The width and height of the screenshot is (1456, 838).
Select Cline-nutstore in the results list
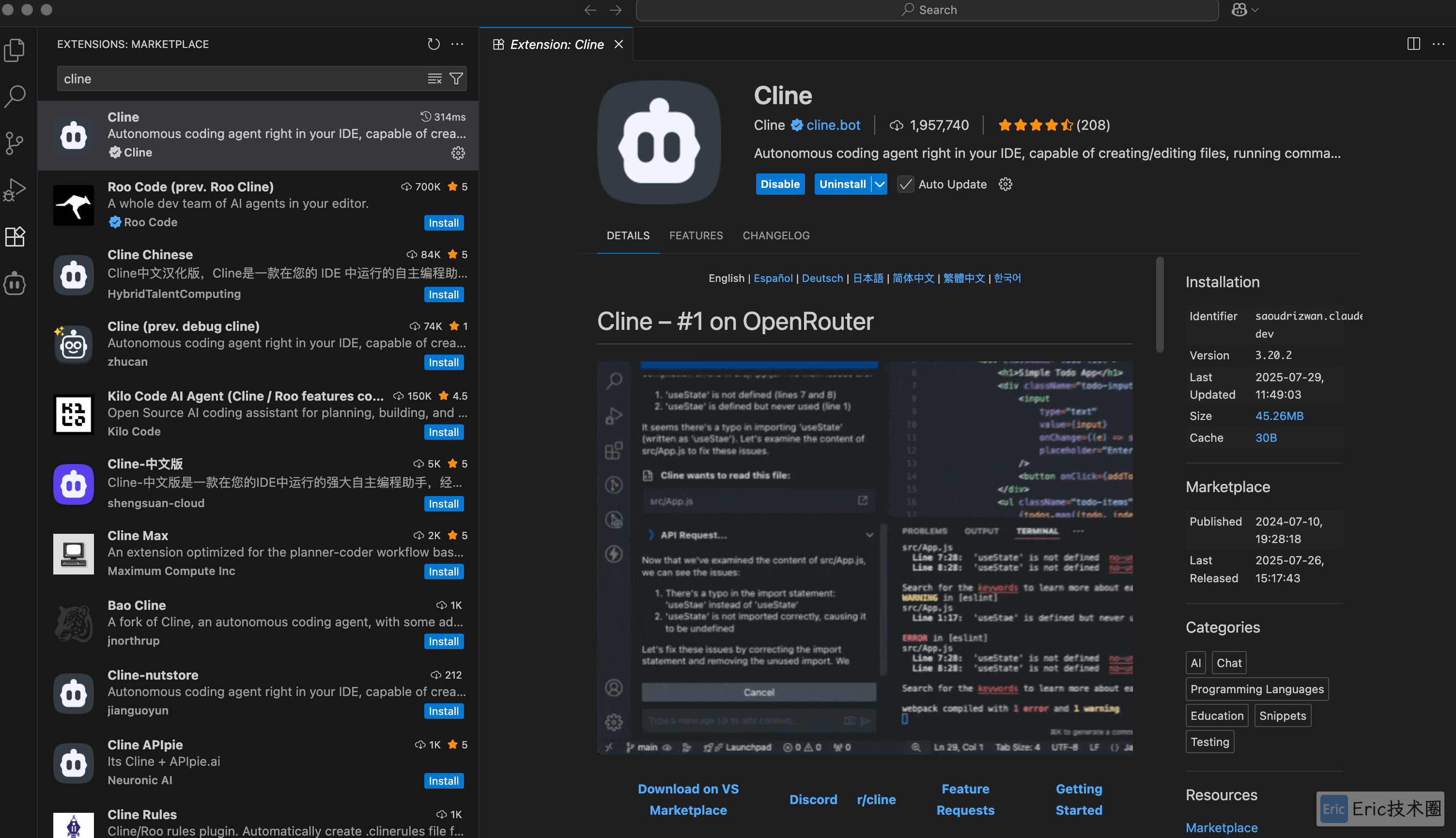(x=258, y=693)
